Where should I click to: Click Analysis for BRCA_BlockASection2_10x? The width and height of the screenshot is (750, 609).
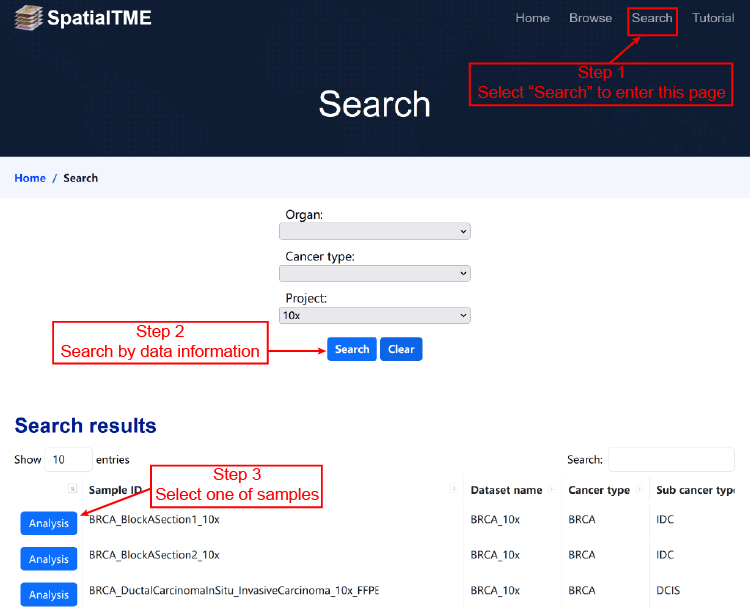tap(49, 559)
